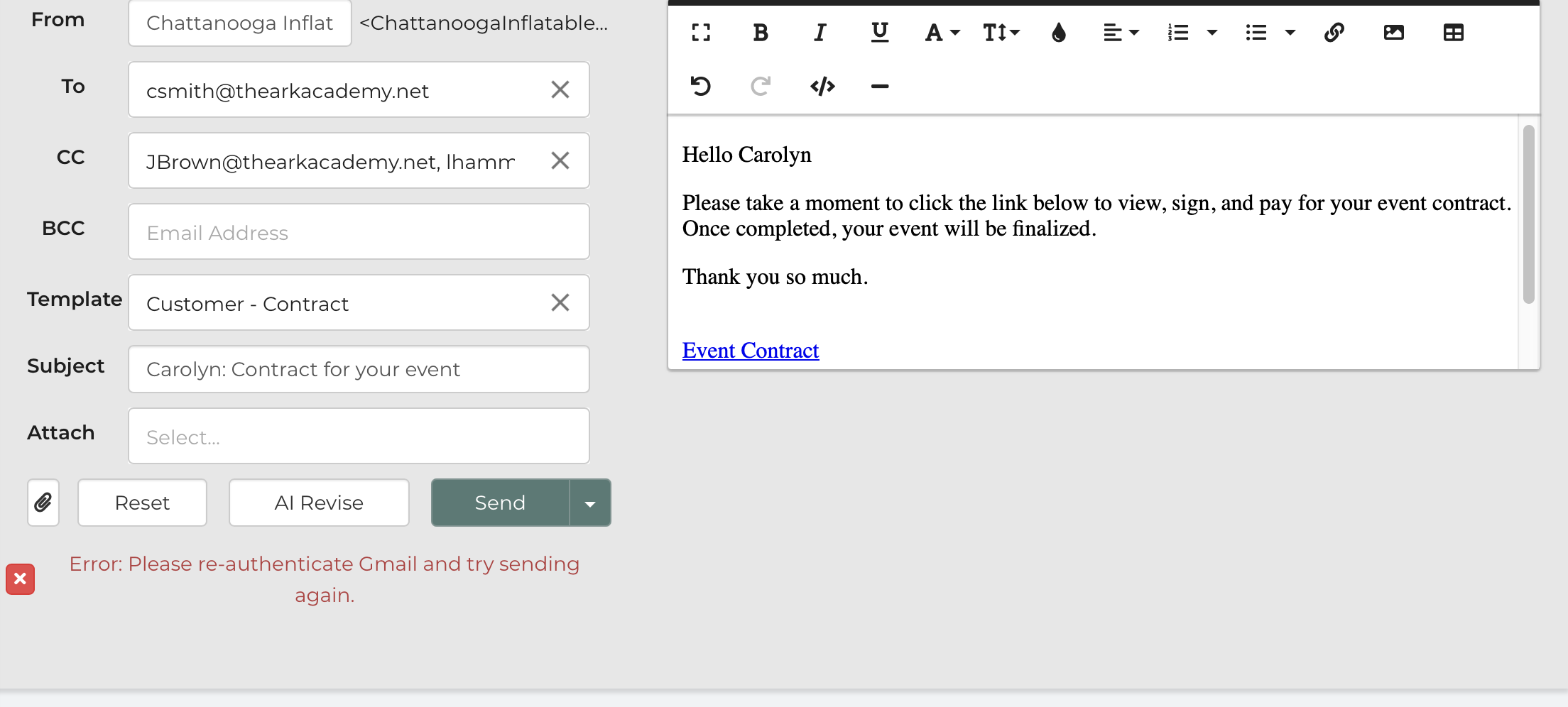Insert a table into the message
The width and height of the screenshot is (1568, 707).
pos(1454,33)
